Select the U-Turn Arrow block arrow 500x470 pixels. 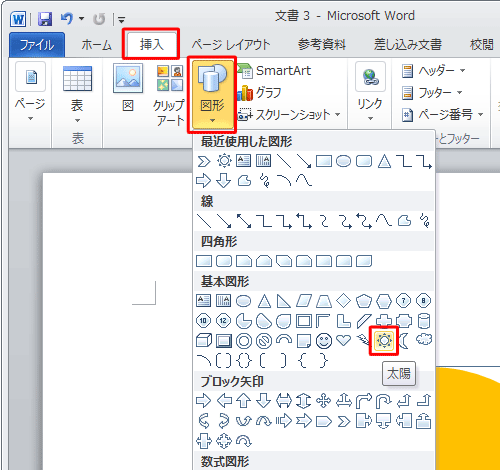click(384, 401)
